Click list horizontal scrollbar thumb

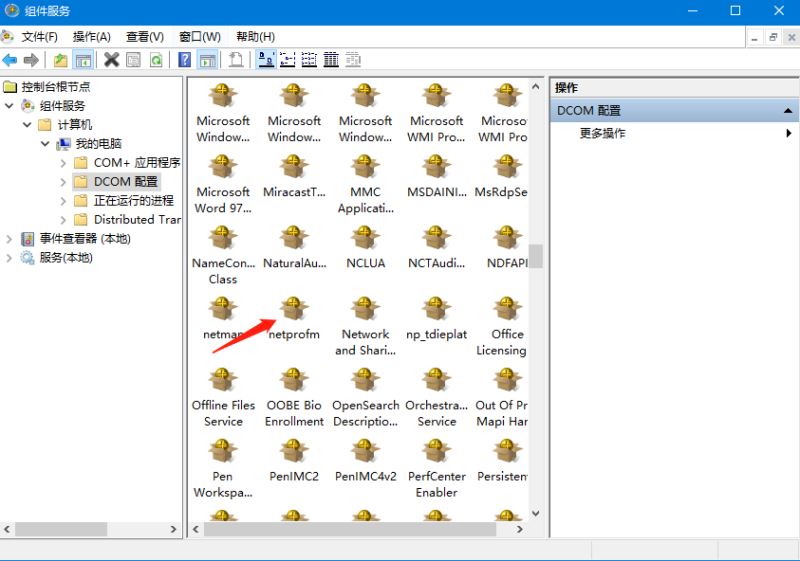point(350,529)
